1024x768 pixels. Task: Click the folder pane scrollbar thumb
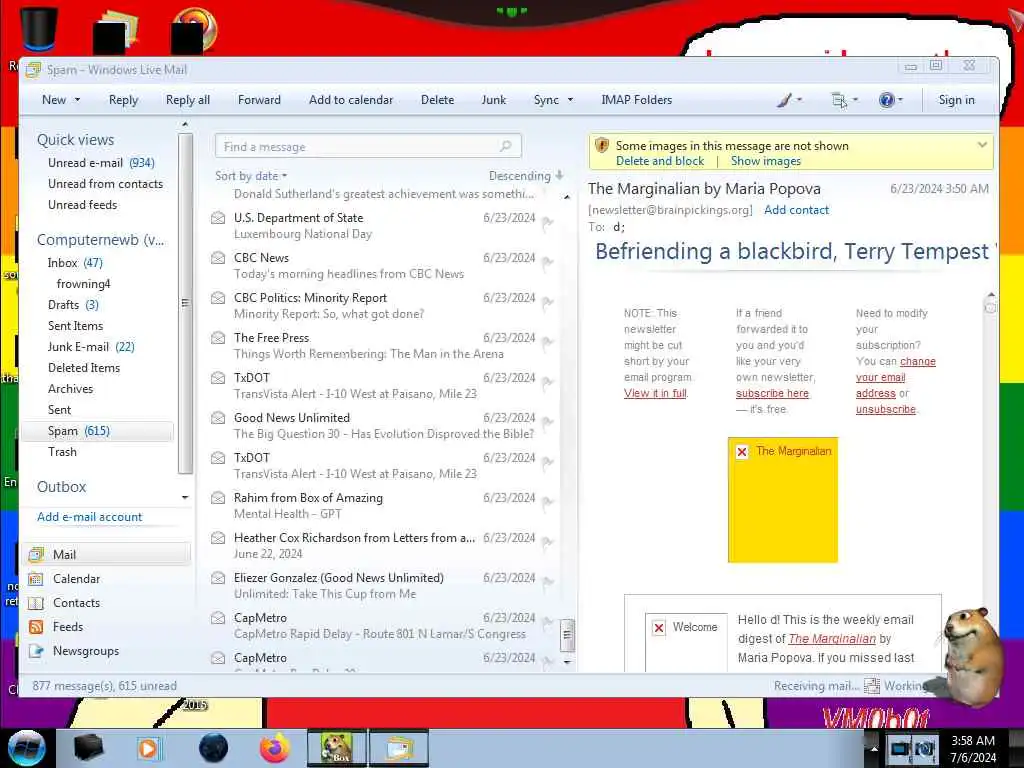pyautogui.click(x=185, y=303)
